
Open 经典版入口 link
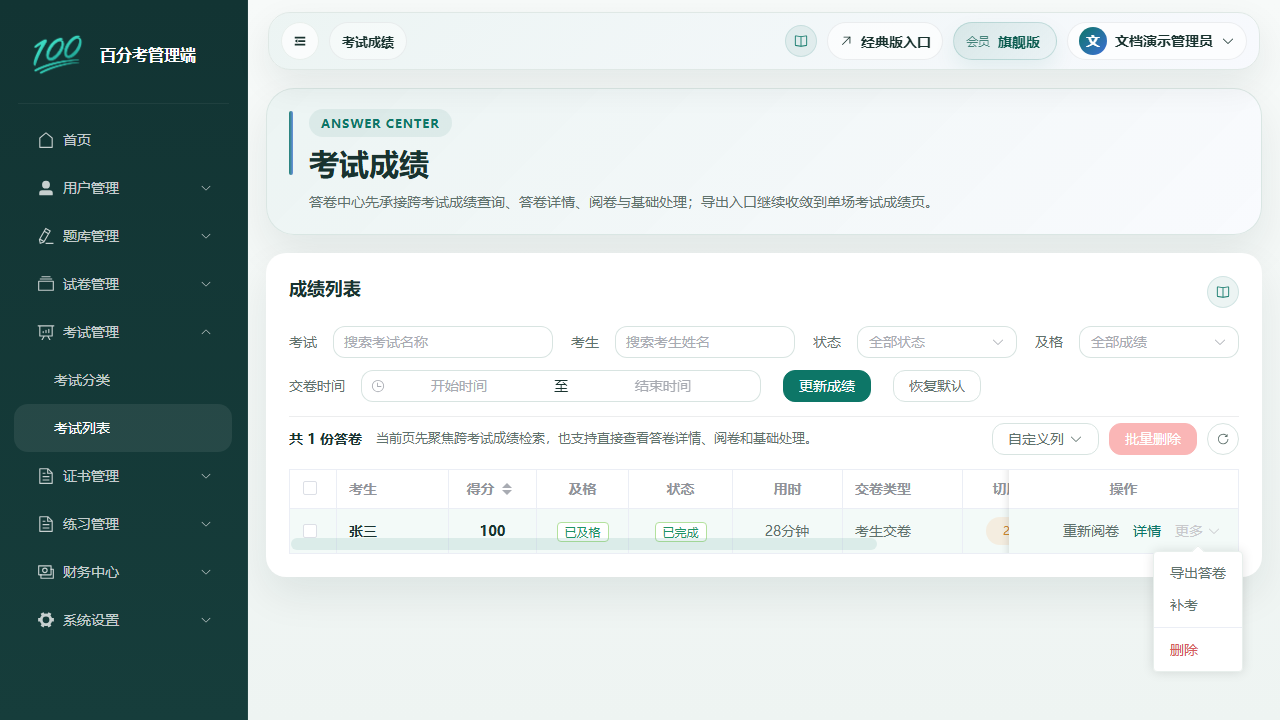pos(885,41)
